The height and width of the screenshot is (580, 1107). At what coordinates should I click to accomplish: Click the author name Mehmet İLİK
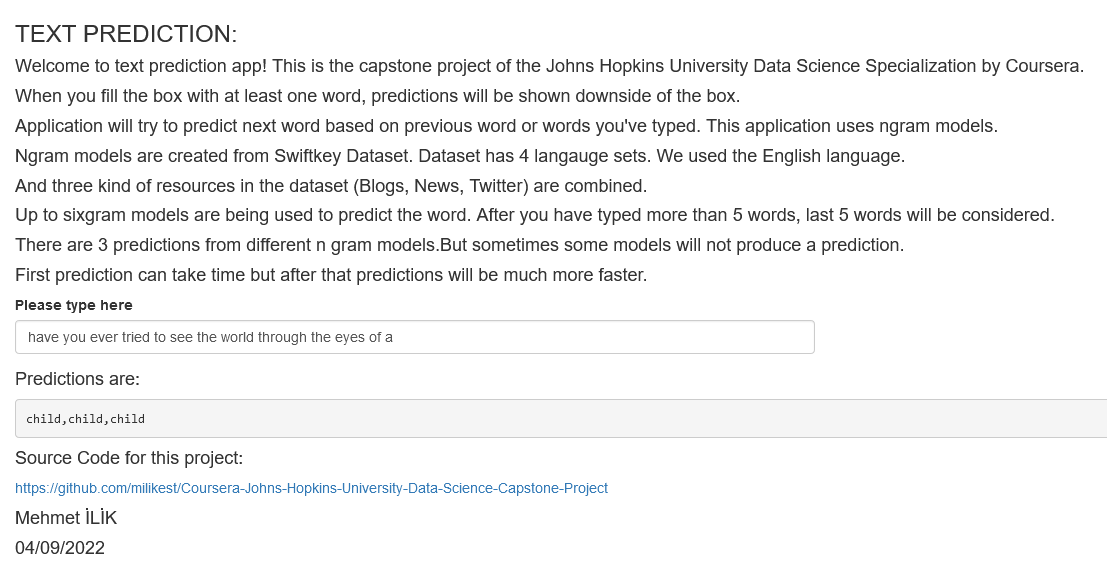pos(65,518)
